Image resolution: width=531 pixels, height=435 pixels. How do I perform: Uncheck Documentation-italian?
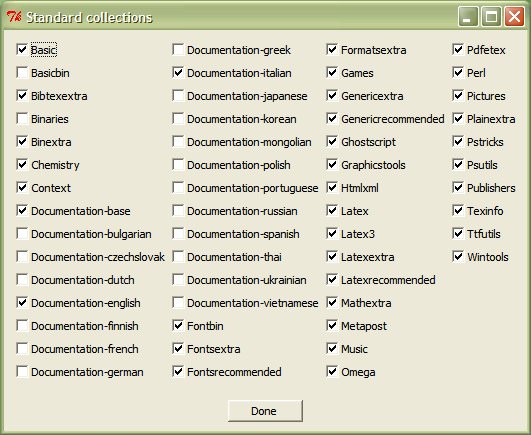point(178,72)
